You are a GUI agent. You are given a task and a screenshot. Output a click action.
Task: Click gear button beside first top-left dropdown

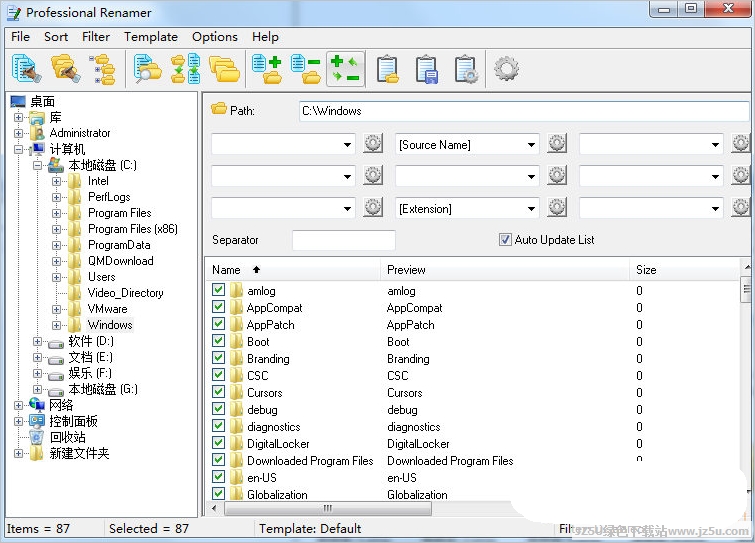[x=373, y=143]
